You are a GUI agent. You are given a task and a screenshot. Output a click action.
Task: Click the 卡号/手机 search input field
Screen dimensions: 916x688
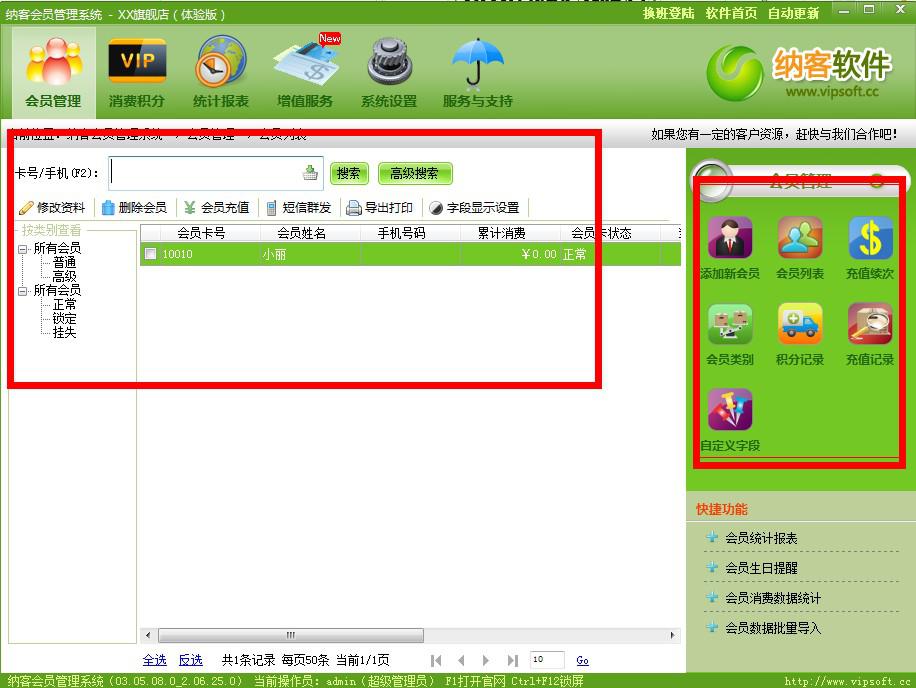[x=205, y=173]
